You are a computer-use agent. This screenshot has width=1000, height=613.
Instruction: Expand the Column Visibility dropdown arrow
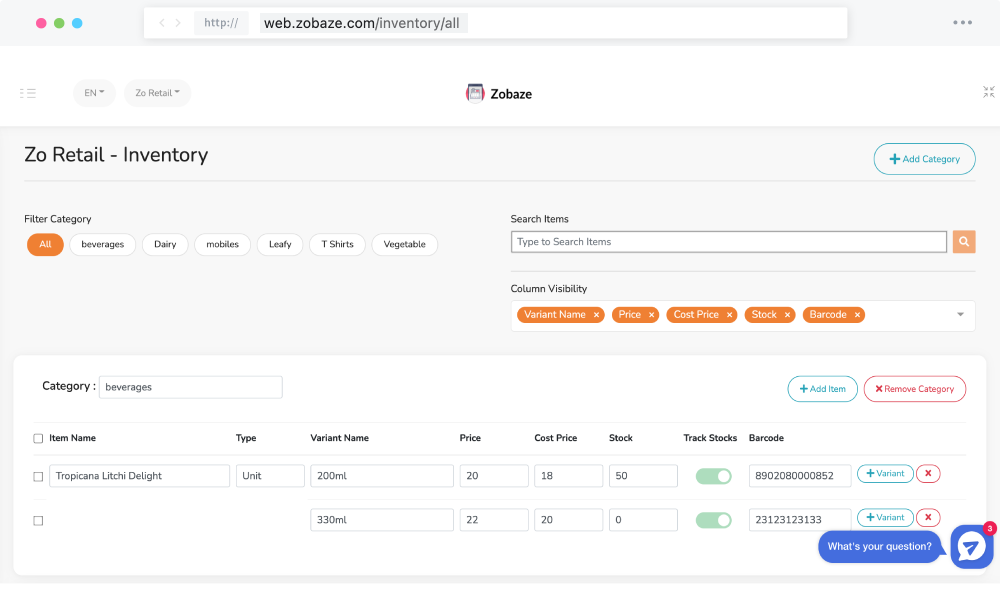click(960, 314)
